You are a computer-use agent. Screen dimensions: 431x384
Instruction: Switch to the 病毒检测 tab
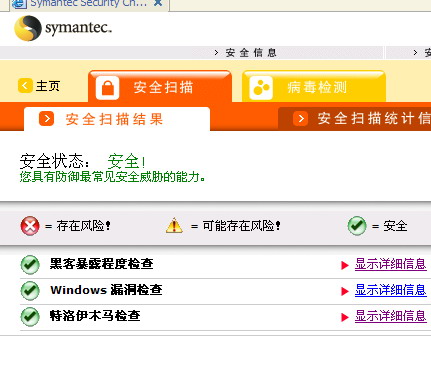314,87
